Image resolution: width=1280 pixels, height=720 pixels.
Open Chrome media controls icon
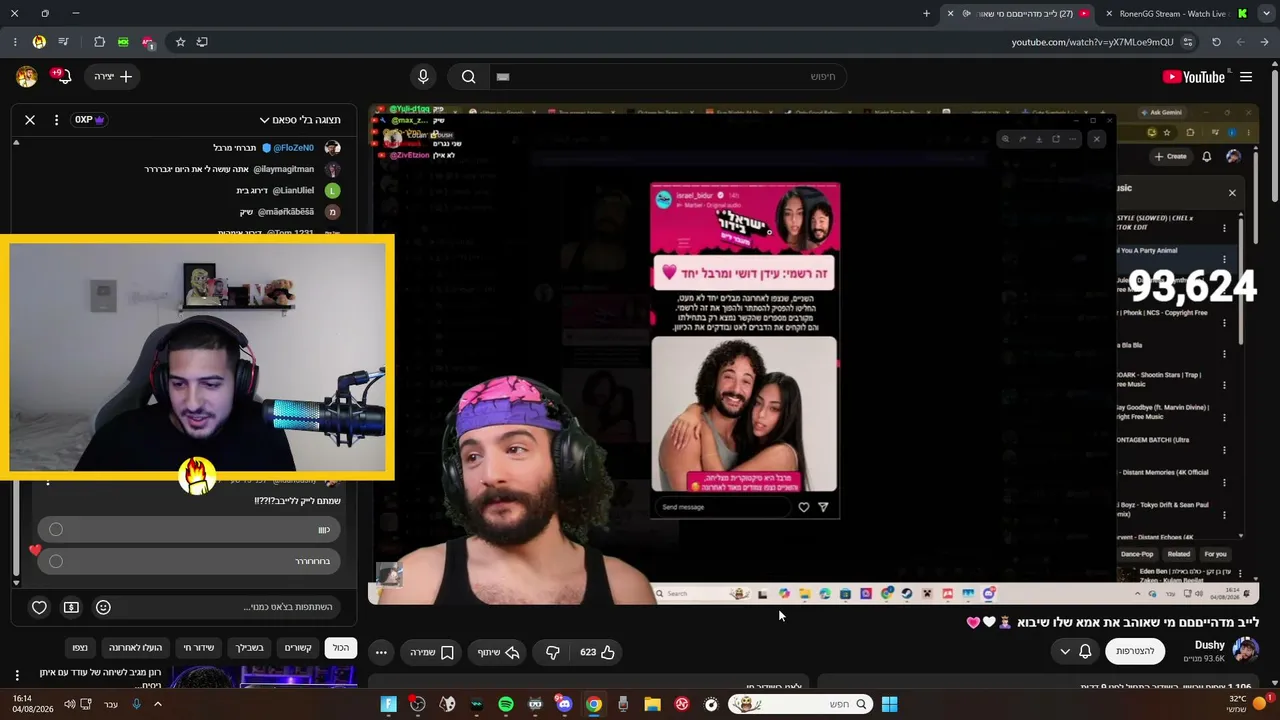click(63, 42)
